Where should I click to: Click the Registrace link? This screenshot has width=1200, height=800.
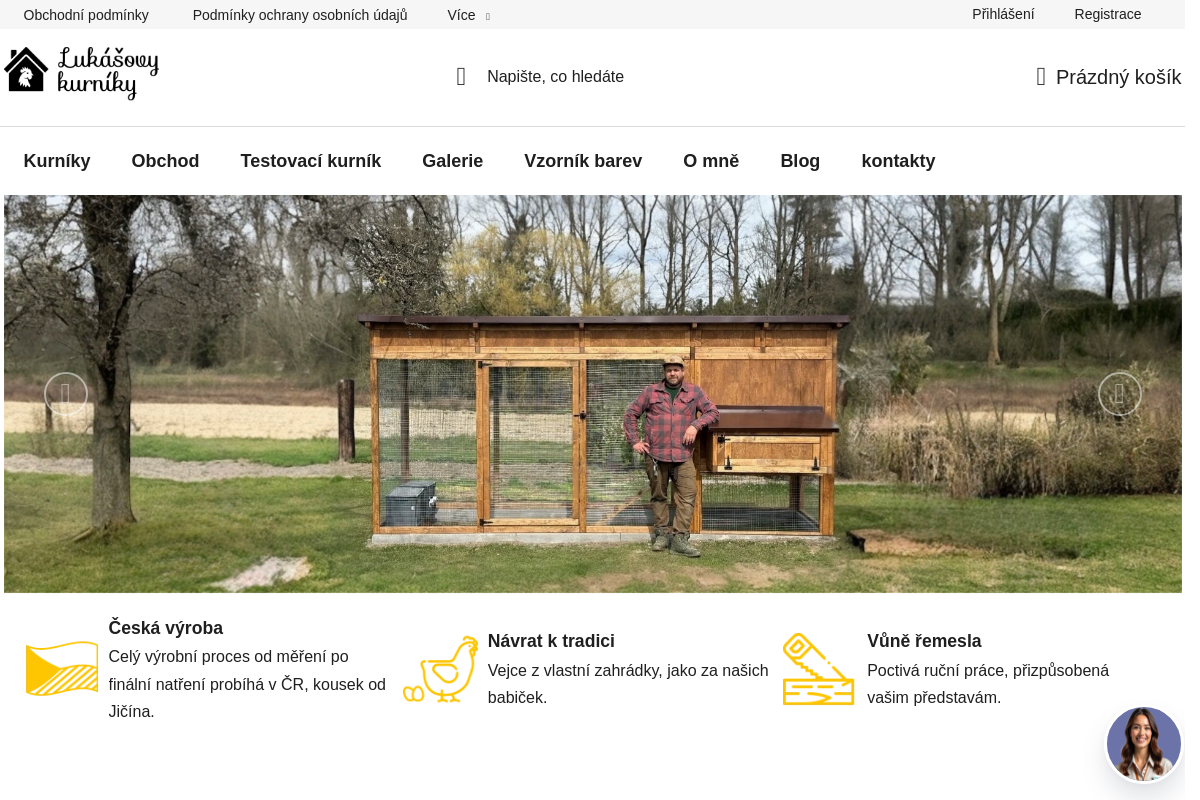click(1108, 14)
